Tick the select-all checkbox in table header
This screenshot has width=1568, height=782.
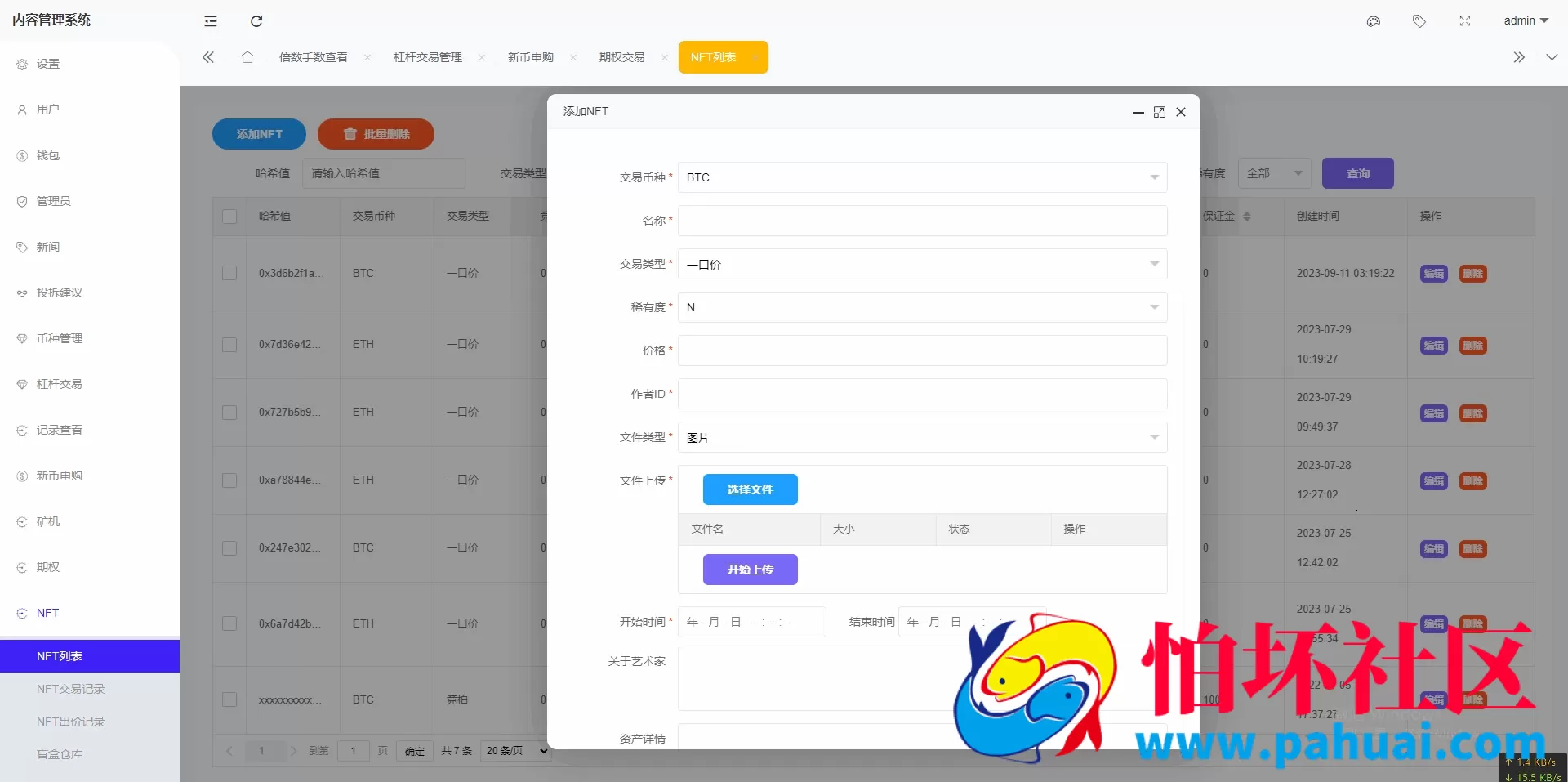pyautogui.click(x=229, y=217)
